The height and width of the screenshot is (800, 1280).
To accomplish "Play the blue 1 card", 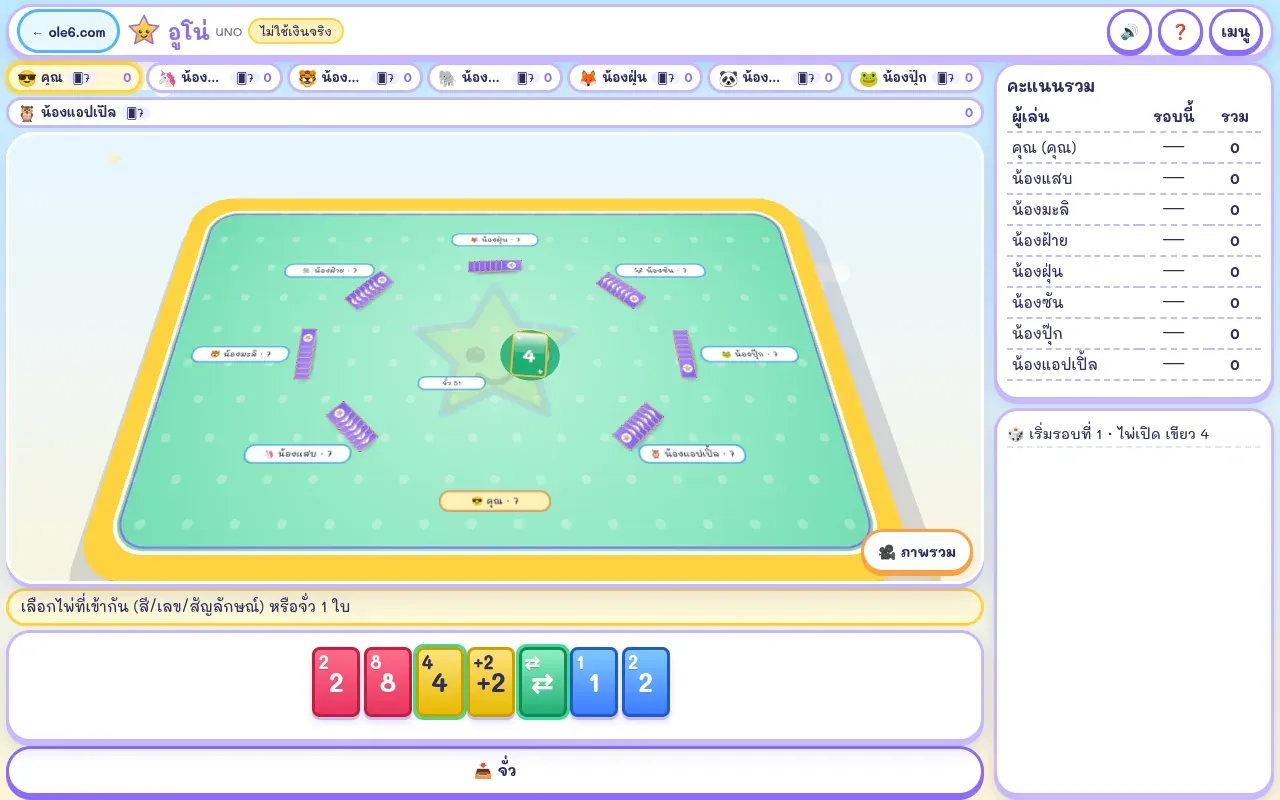I will pyautogui.click(x=594, y=682).
